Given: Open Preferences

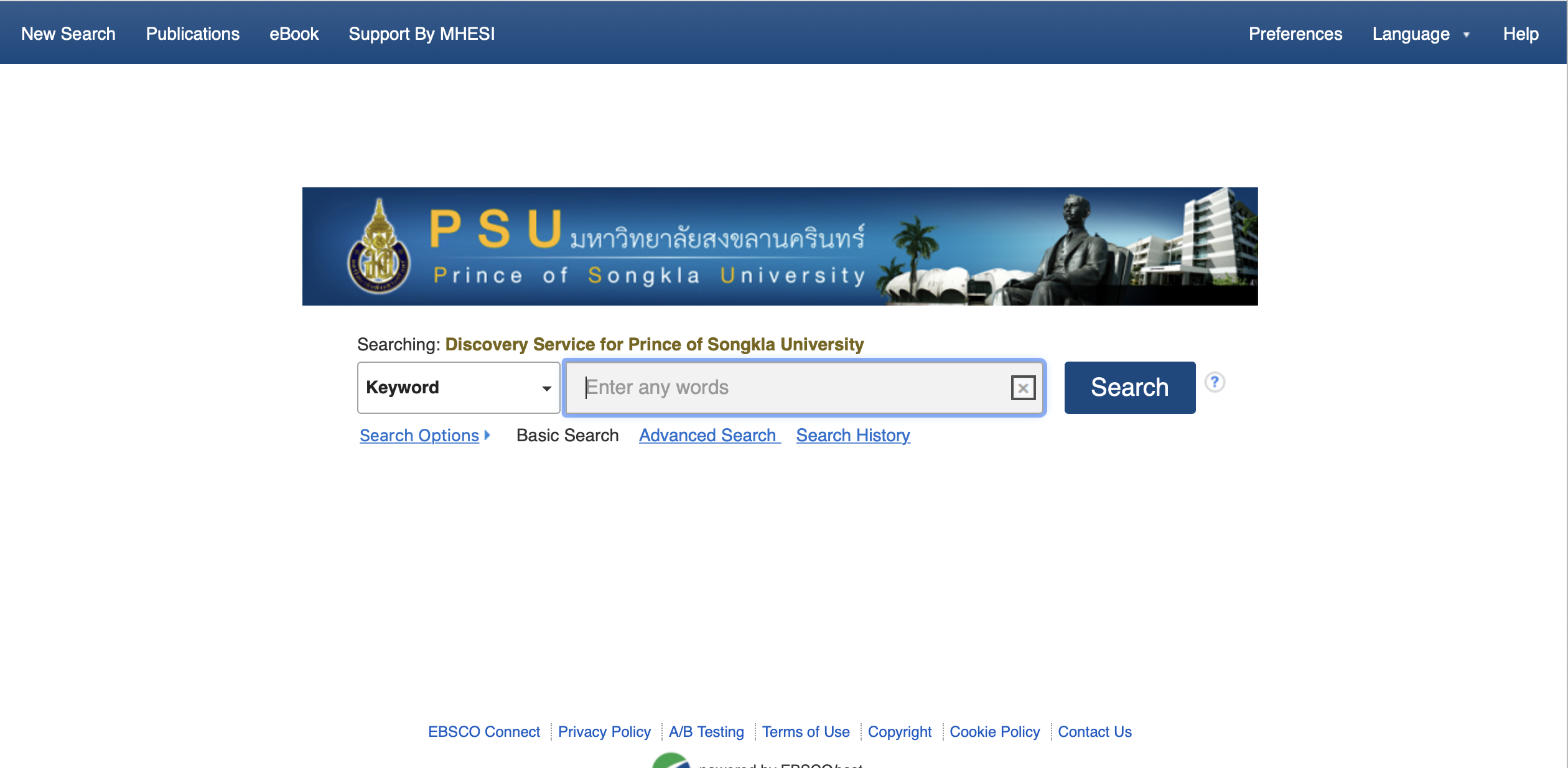Looking at the screenshot, I should (x=1295, y=34).
